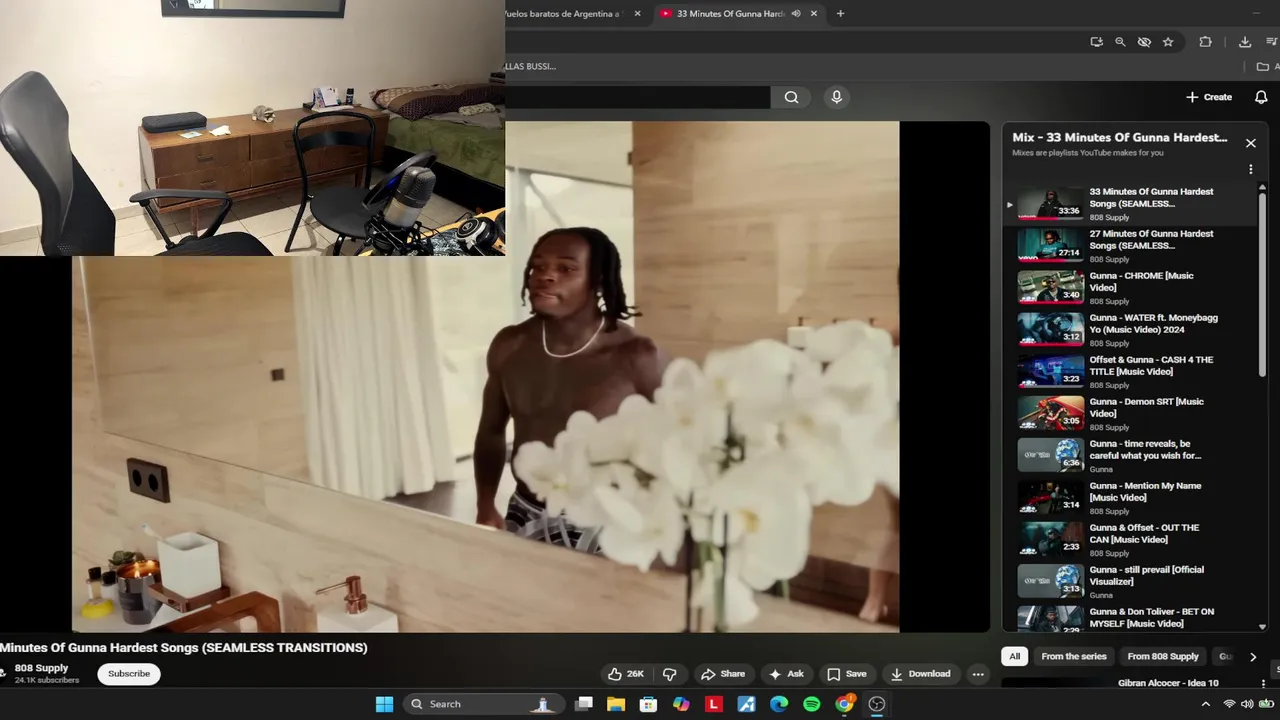Download the video

[920, 674]
